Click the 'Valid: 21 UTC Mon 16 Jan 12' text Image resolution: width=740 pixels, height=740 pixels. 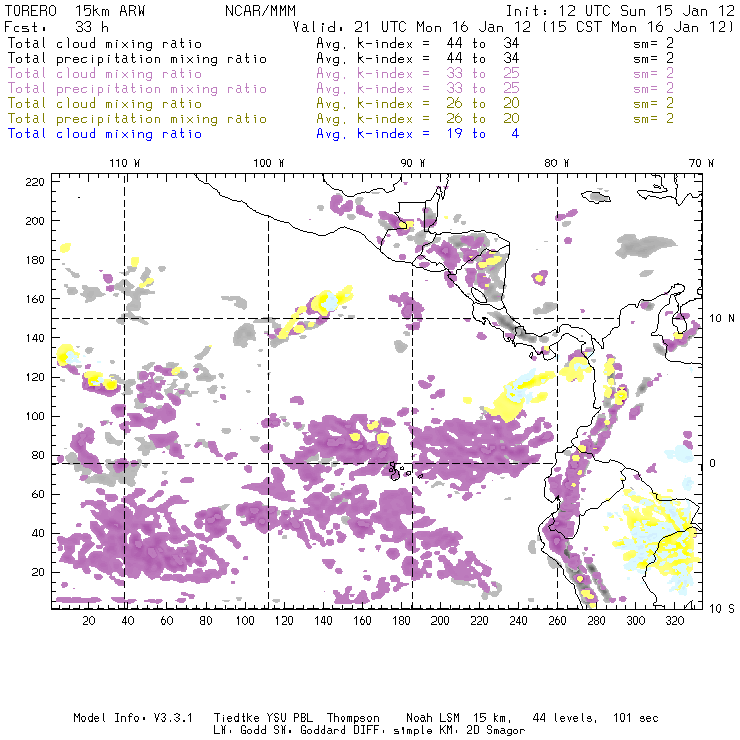pyautogui.click(x=412, y=27)
